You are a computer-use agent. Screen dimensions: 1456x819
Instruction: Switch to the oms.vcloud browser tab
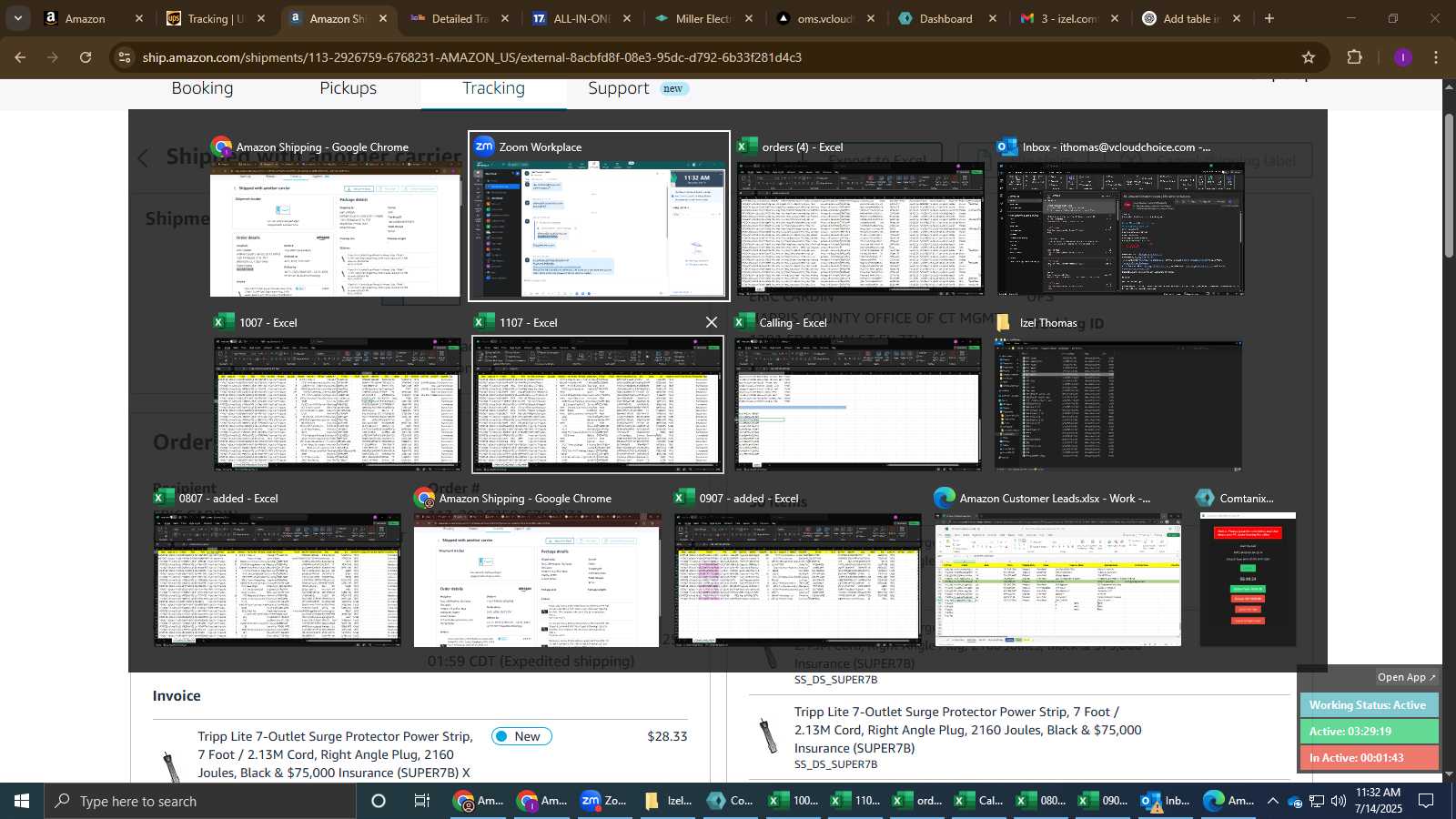[824, 18]
